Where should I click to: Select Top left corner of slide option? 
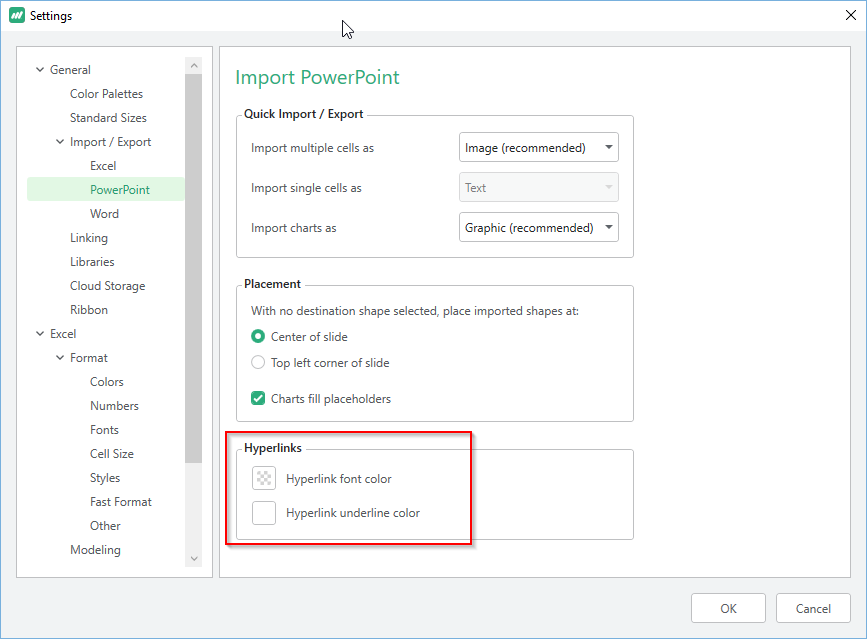(x=258, y=363)
